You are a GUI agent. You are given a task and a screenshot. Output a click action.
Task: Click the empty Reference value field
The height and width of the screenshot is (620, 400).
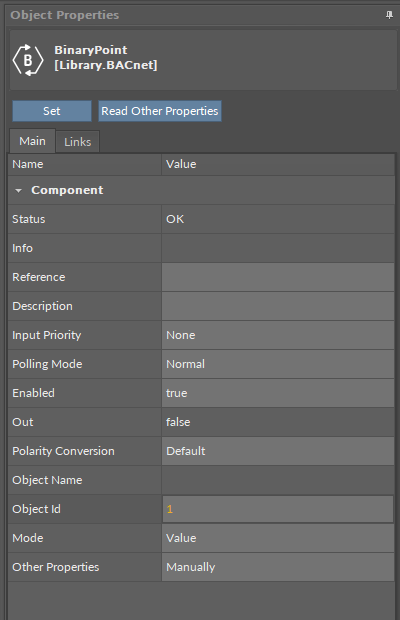(278, 277)
